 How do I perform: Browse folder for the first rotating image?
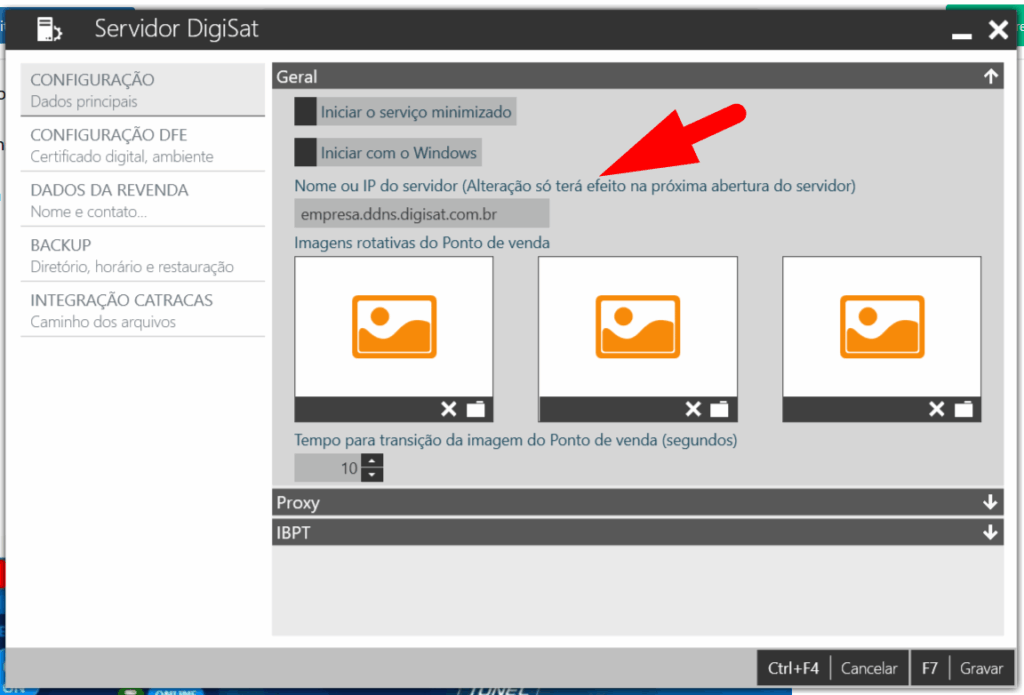point(475,408)
